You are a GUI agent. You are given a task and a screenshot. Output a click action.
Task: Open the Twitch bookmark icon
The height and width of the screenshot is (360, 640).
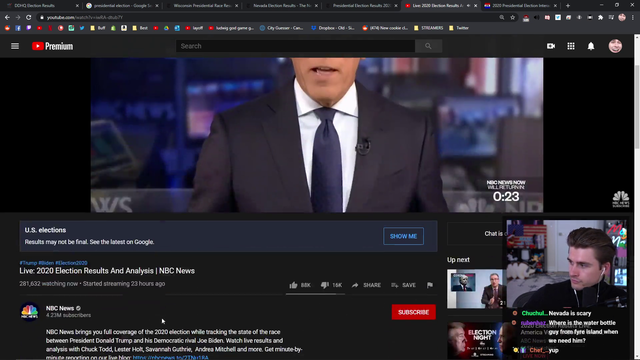[29, 28]
